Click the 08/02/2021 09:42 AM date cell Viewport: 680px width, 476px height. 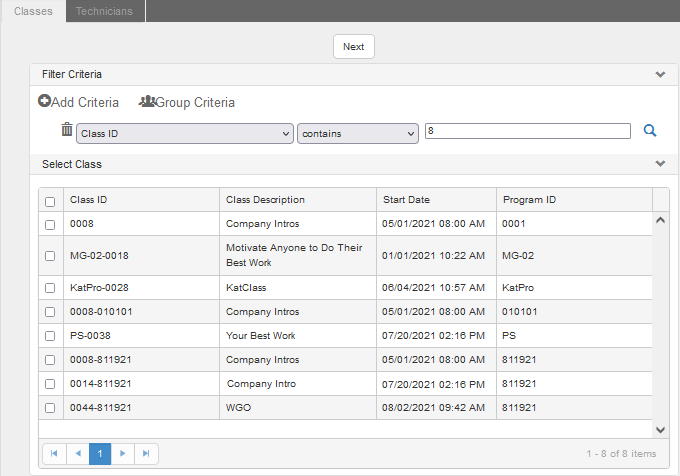436,408
